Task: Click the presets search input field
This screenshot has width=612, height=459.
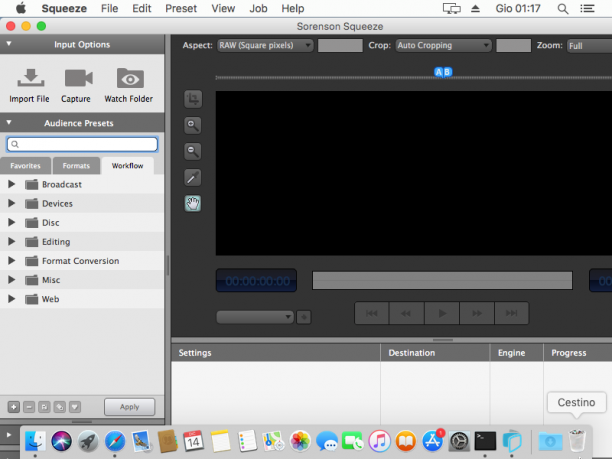Action: point(82,144)
